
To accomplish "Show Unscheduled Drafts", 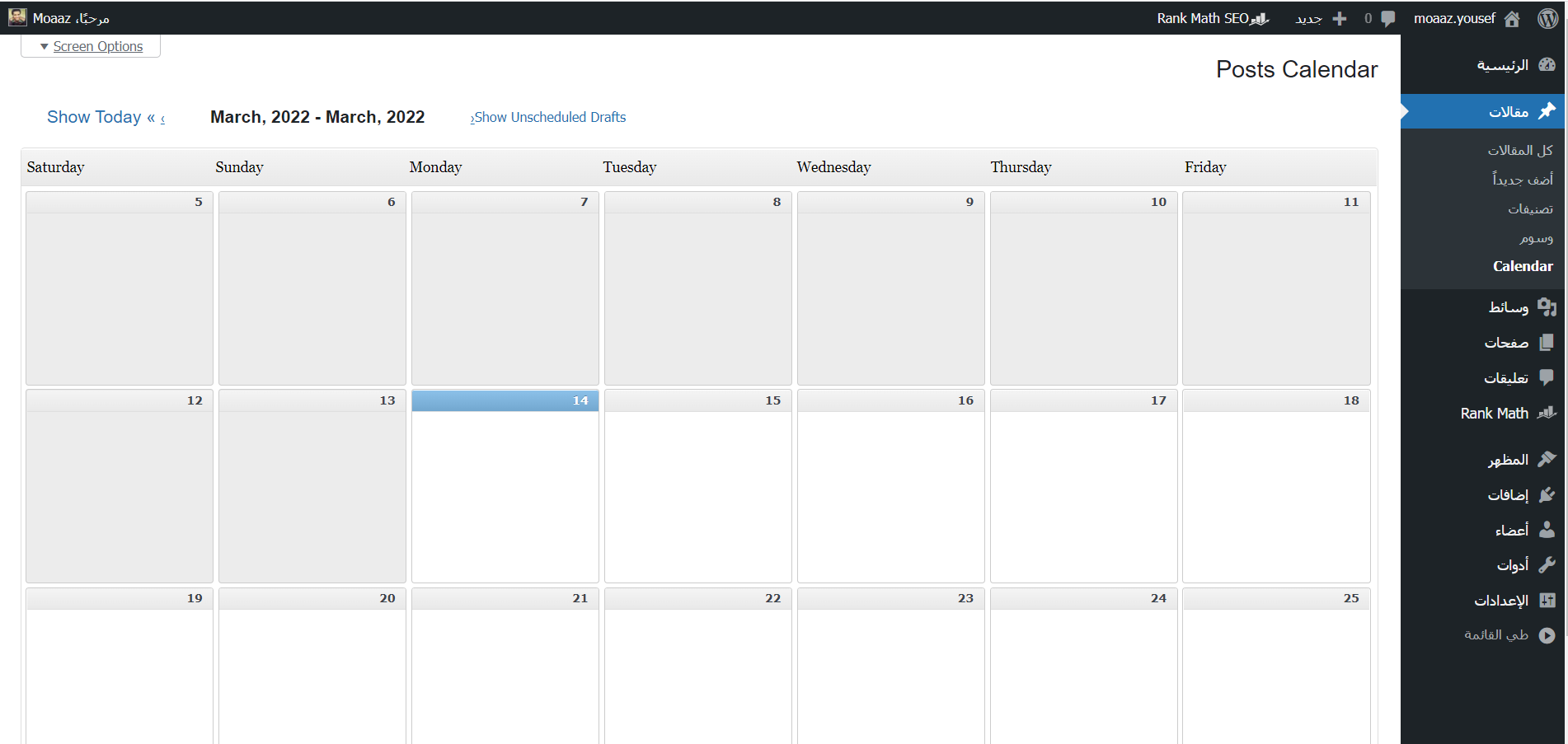I will (x=548, y=117).
